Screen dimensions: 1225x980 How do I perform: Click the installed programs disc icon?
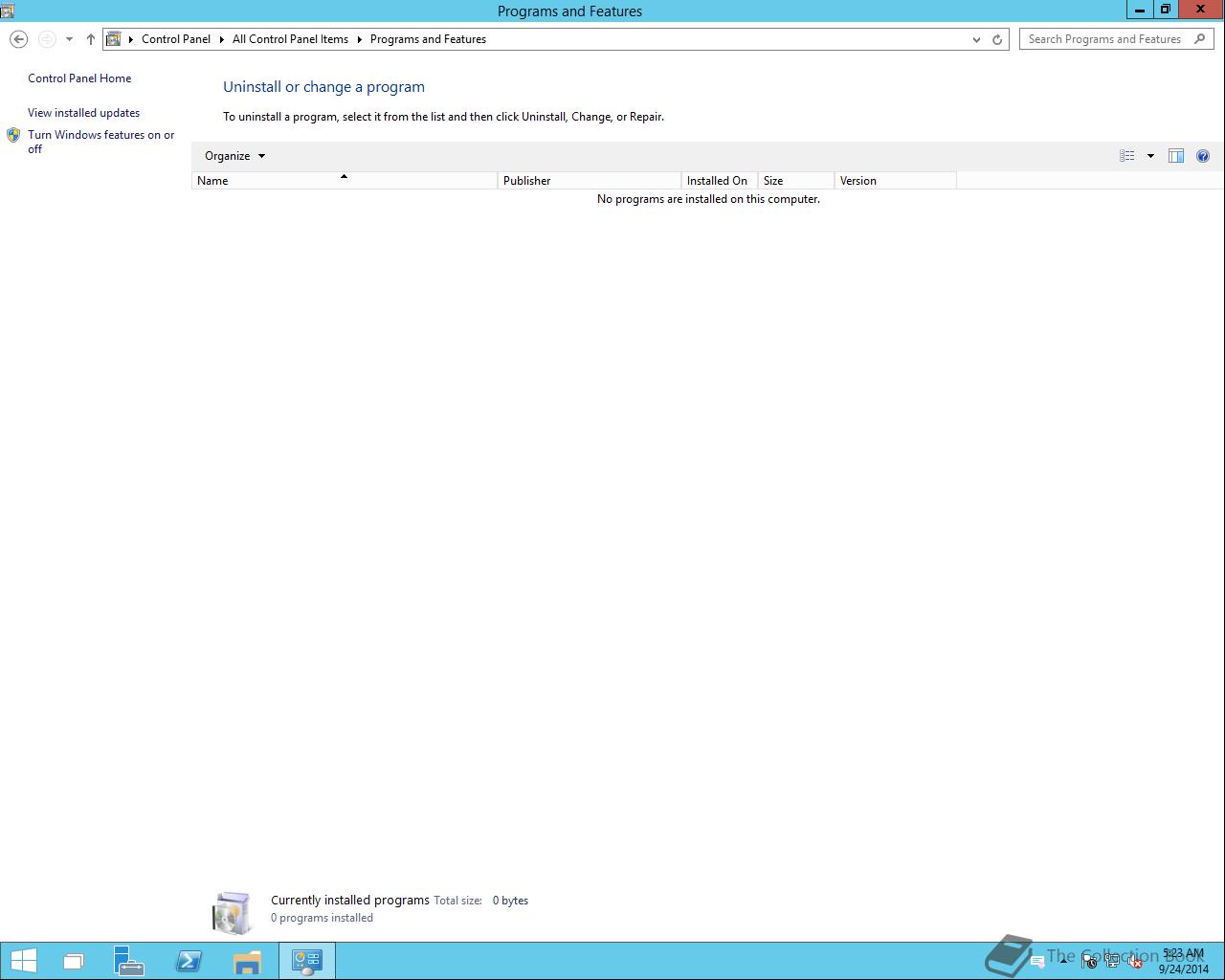pos(233,912)
